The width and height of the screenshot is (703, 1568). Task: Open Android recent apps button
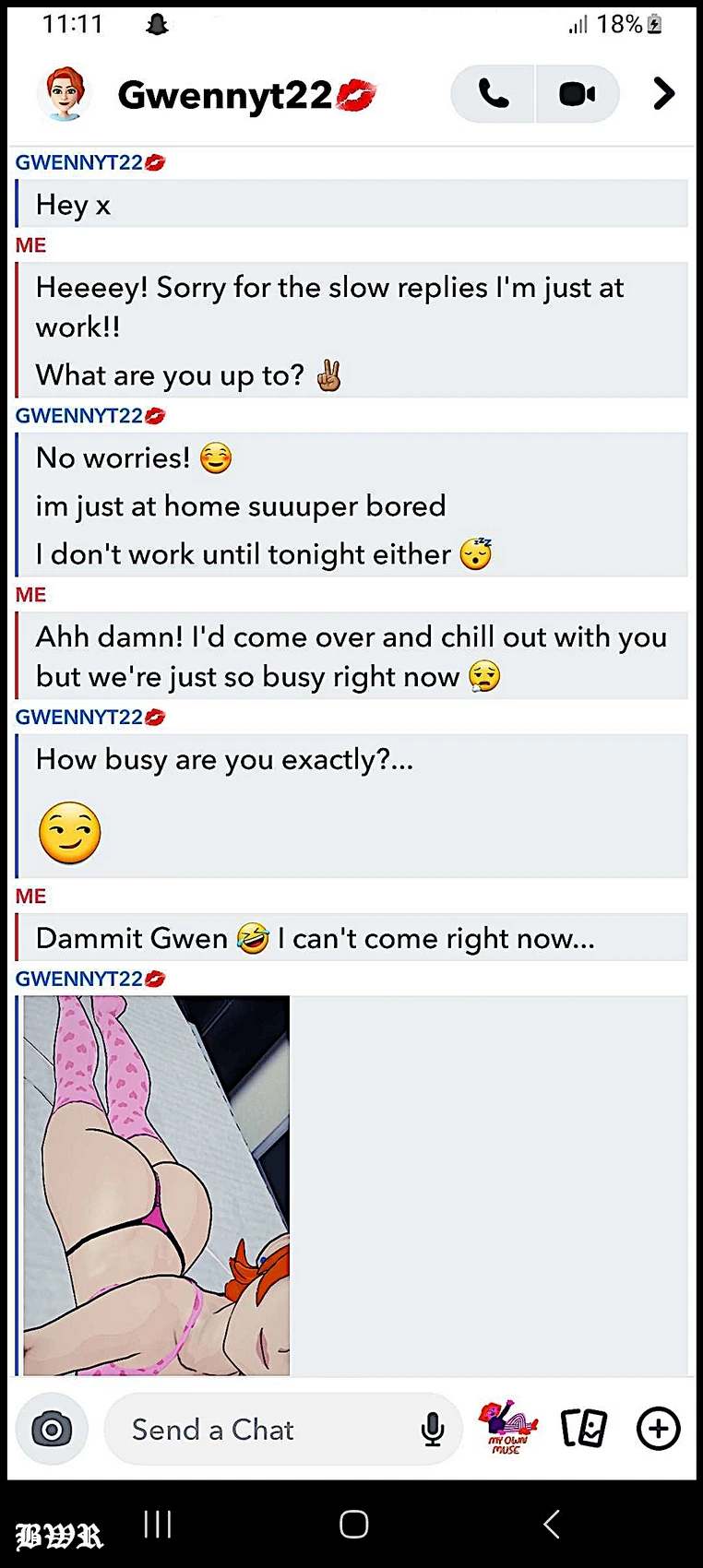click(x=158, y=1524)
